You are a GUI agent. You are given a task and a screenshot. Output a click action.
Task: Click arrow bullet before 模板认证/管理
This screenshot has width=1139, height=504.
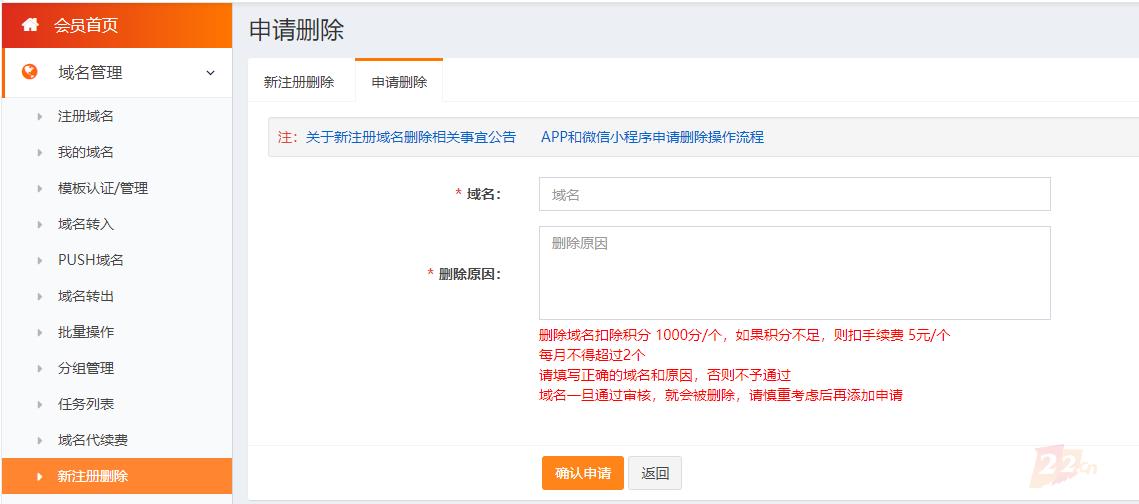point(40,188)
